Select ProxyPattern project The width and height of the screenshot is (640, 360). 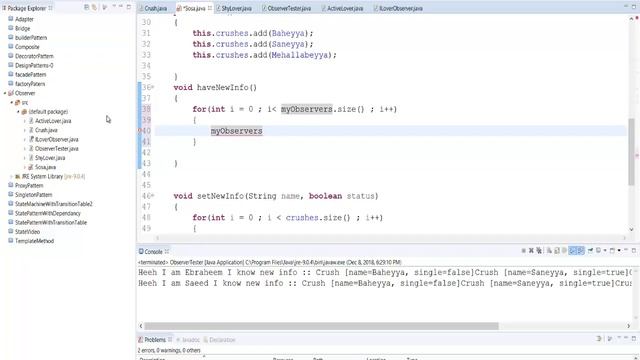coord(29,186)
